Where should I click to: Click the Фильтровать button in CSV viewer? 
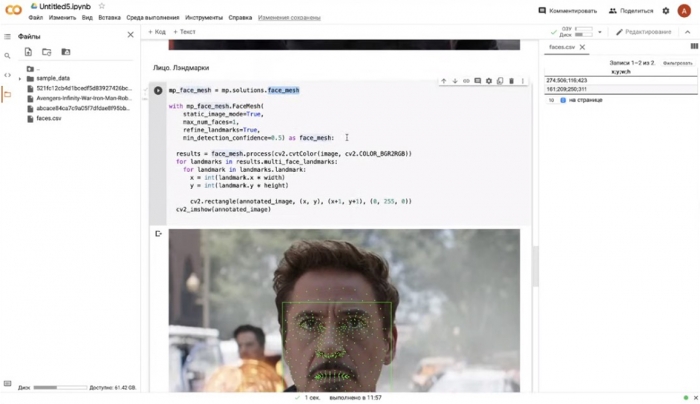677,63
